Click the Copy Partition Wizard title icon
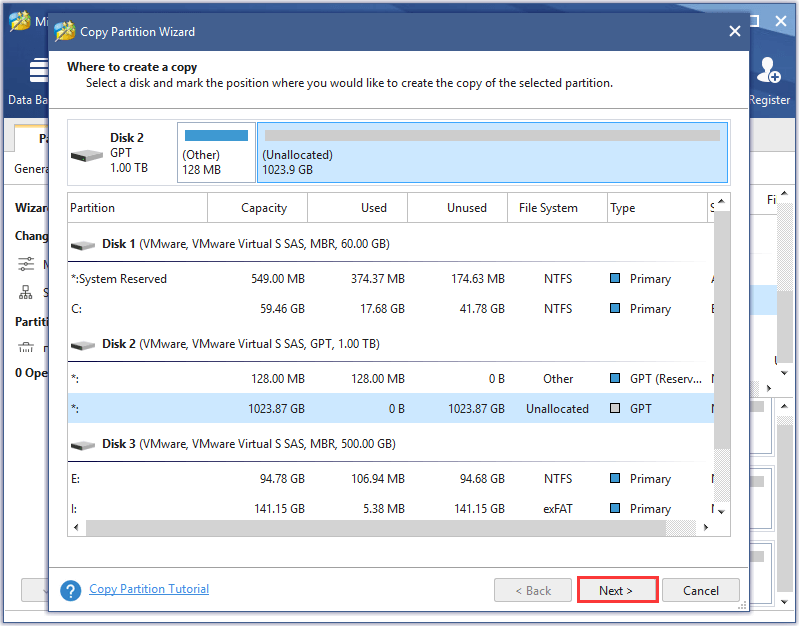 (65, 32)
